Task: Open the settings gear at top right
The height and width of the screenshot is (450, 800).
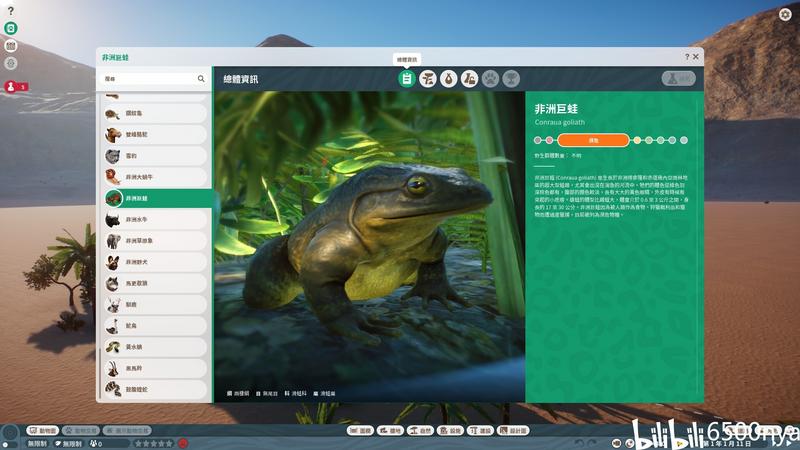Action: click(x=785, y=14)
